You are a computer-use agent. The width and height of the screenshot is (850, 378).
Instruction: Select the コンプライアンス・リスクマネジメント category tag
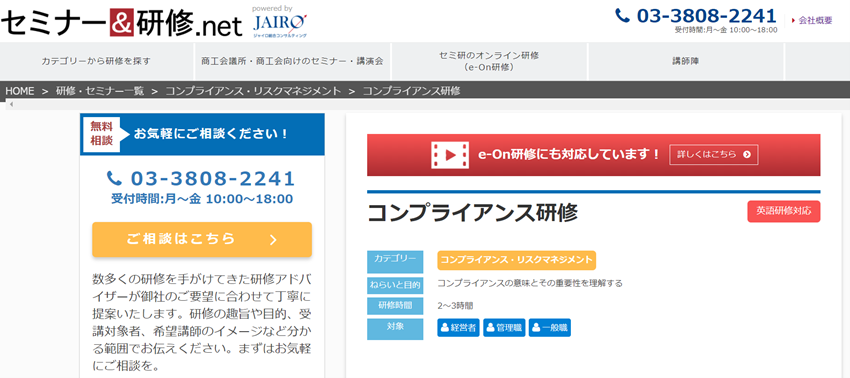pos(516,260)
